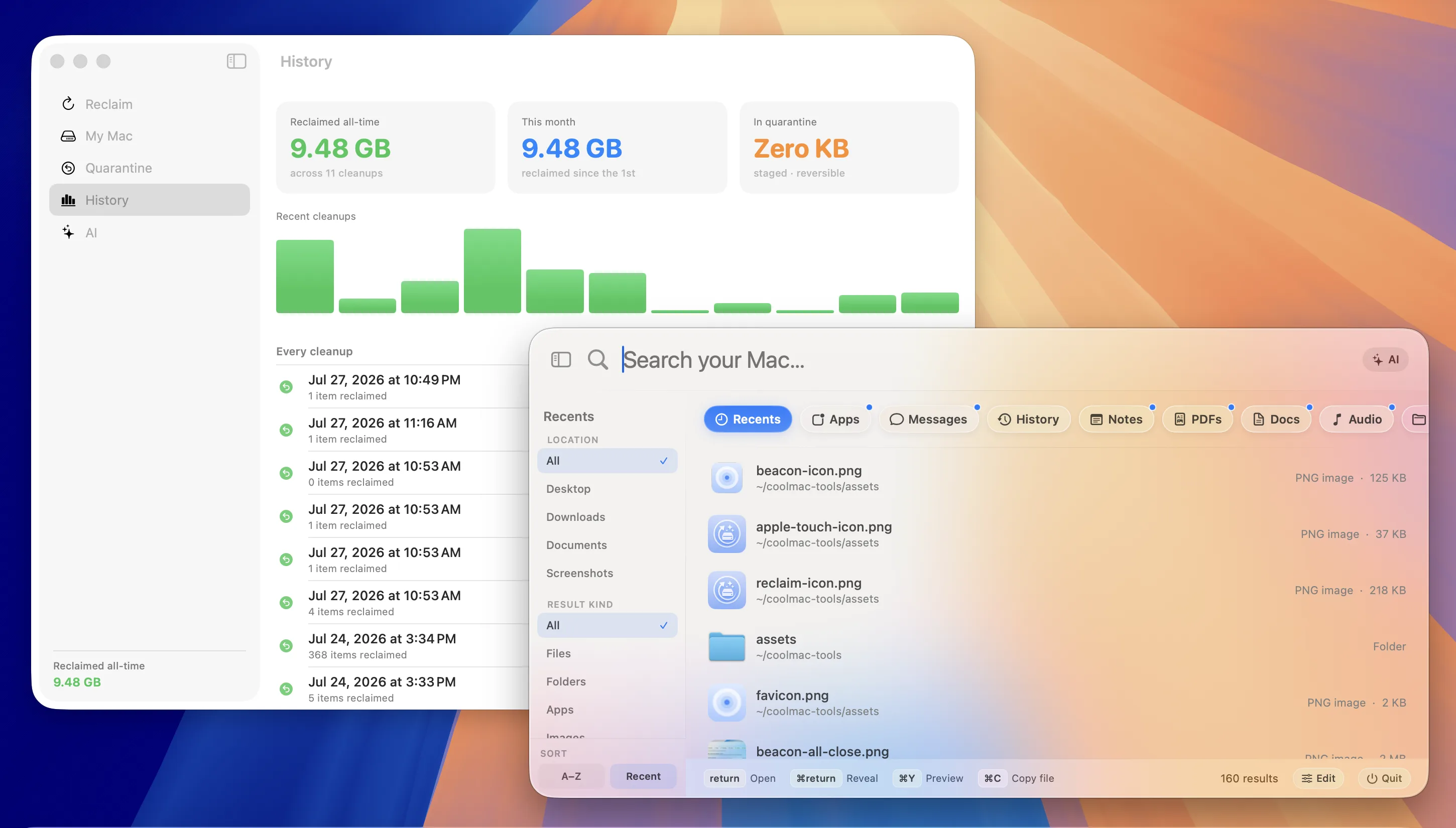The height and width of the screenshot is (828, 1456).
Task: Click the Quit button in search footer
Action: 1384,778
